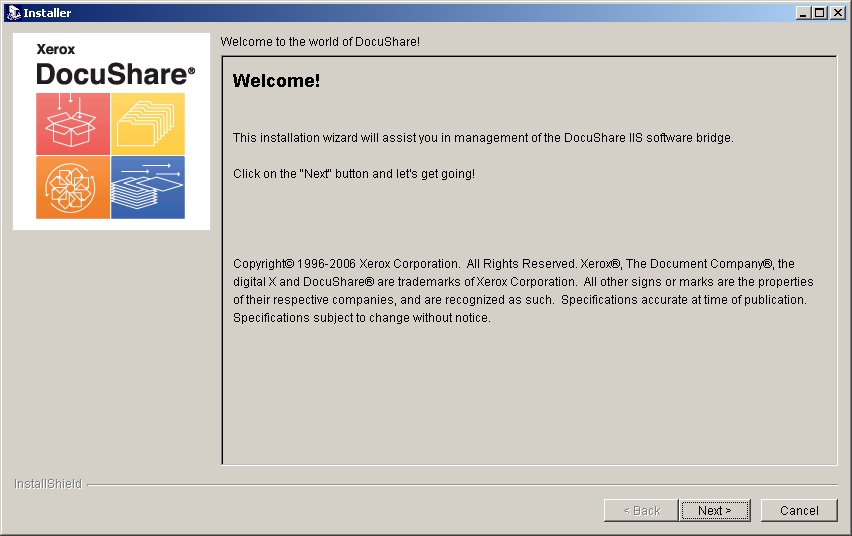
Task: Click the Cancel button
Action: (799, 510)
